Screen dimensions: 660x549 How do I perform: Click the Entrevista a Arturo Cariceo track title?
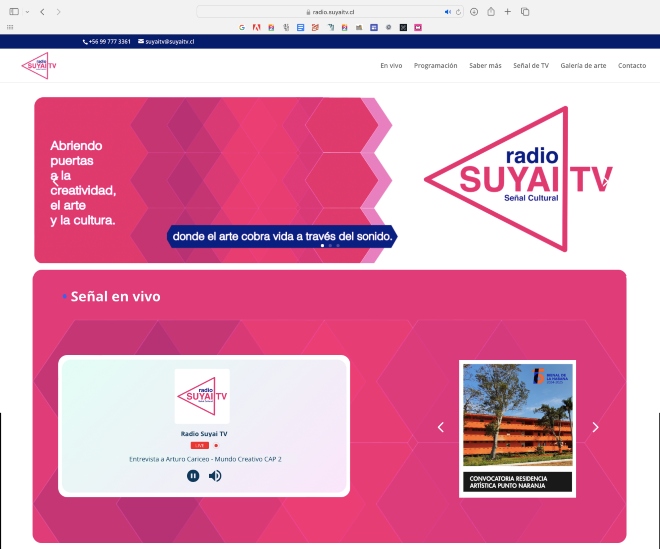click(205, 459)
